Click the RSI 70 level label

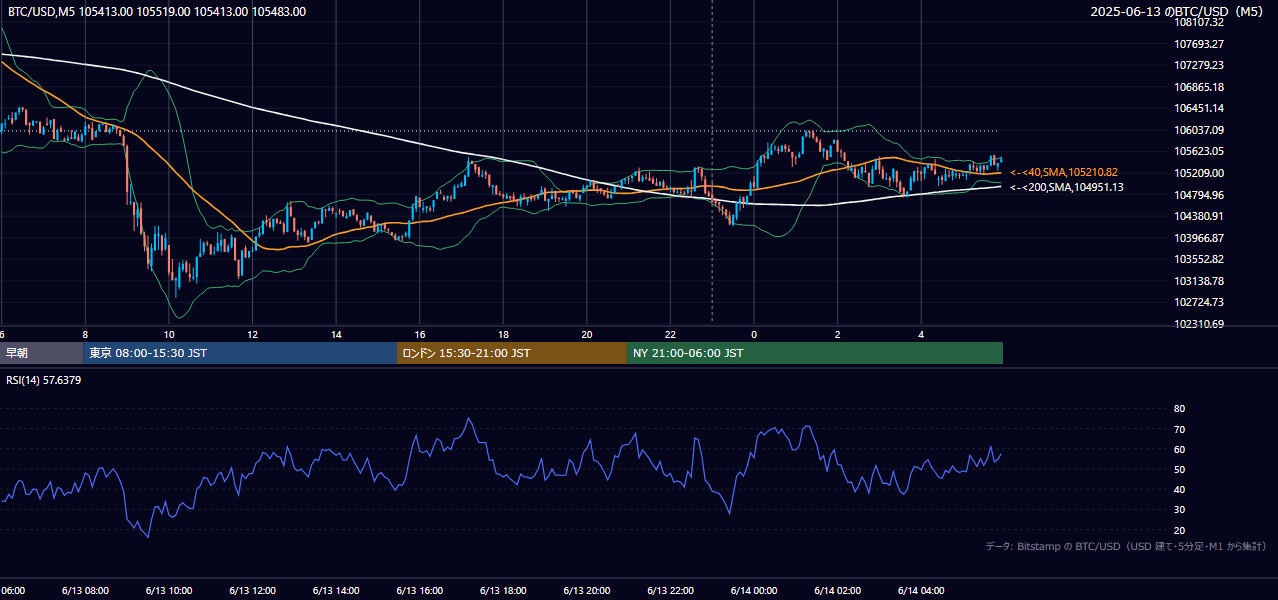coord(1179,429)
